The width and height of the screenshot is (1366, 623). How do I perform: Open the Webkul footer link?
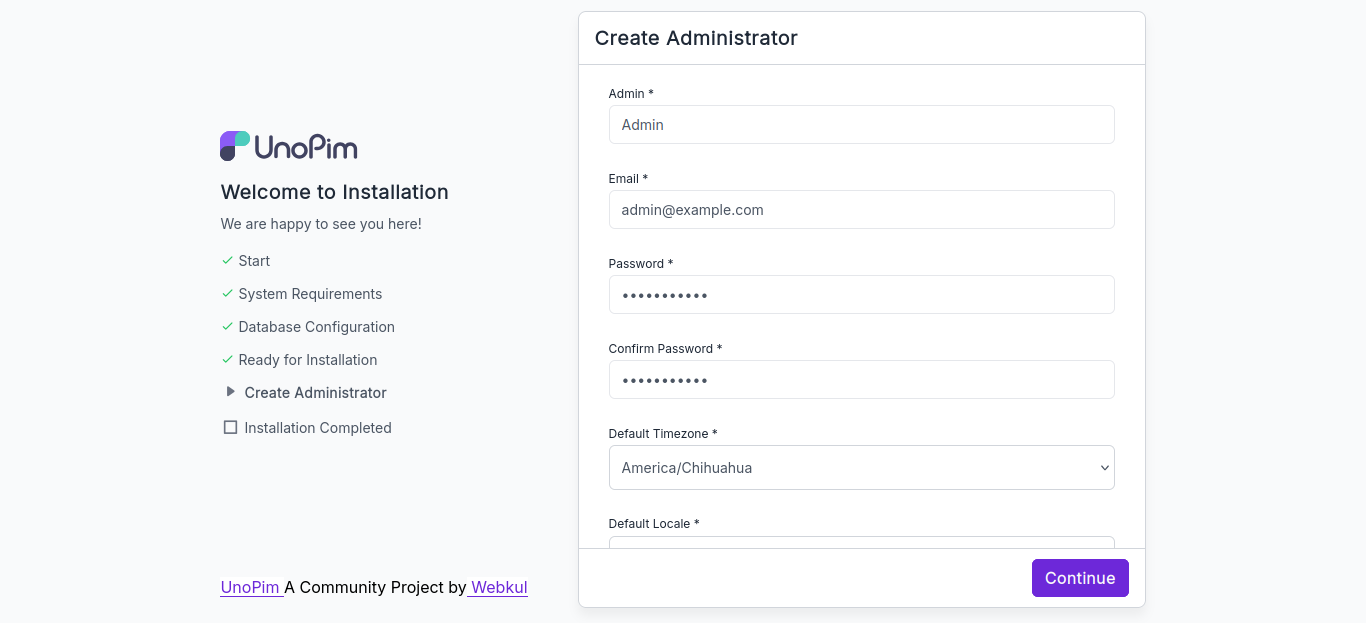(499, 587)
